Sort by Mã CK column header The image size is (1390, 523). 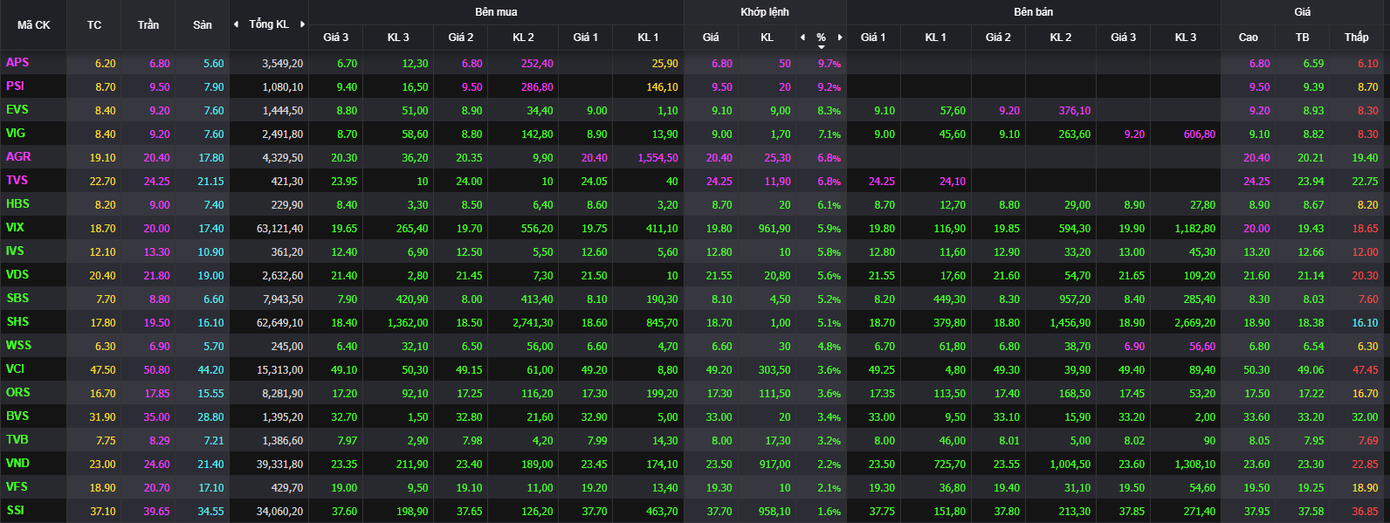tap(33, 24)
